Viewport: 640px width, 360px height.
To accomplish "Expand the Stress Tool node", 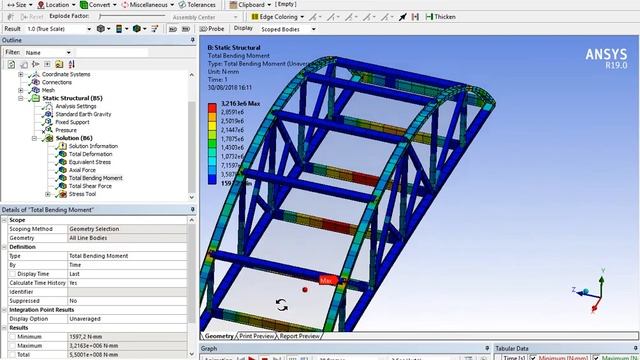I will pyautogui.click(x=48, y=194).
